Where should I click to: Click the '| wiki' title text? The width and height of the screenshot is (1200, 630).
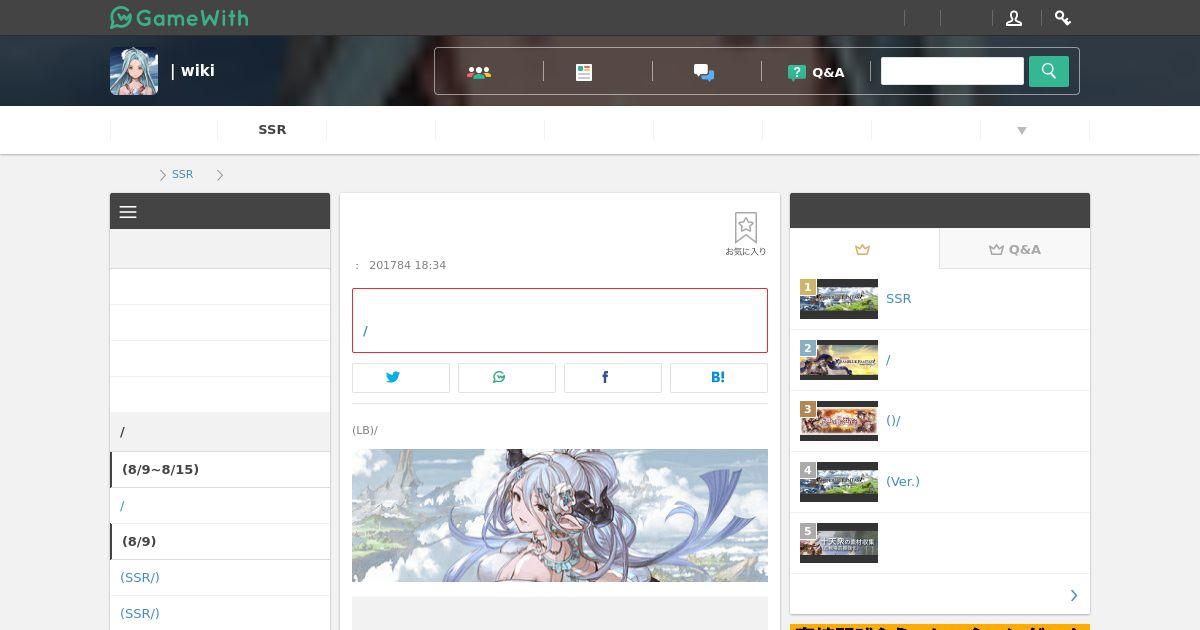pyautogui.click(x=193, y=71)
